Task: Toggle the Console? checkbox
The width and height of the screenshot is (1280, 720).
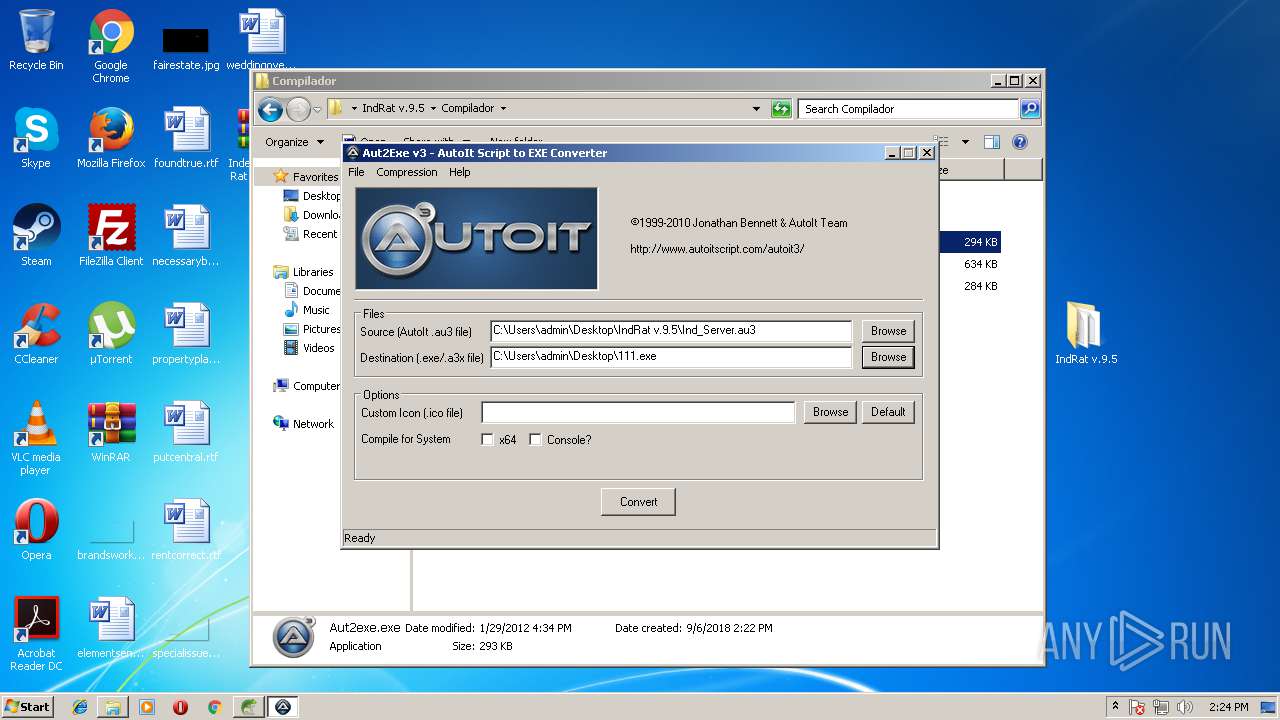Action: [x=536, y=440]
